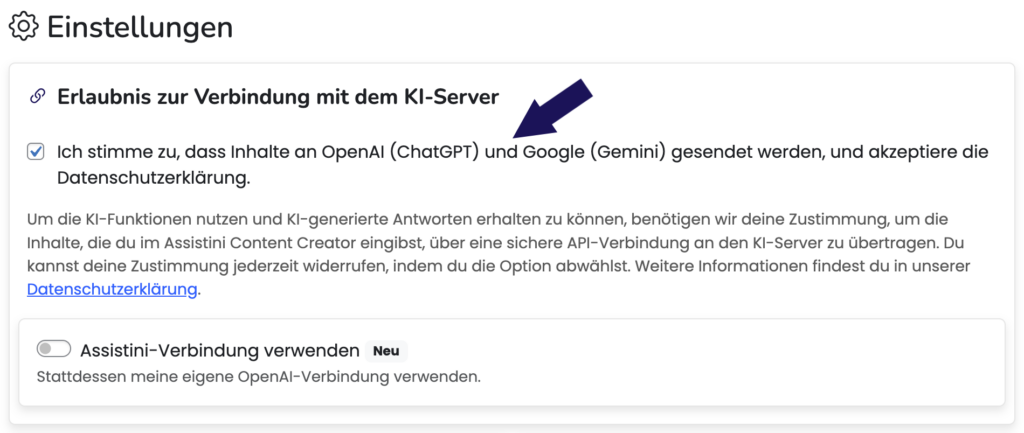Open the blue Datenschutzerklärung link
This screenshot has width=1024, height=433.
112,290
